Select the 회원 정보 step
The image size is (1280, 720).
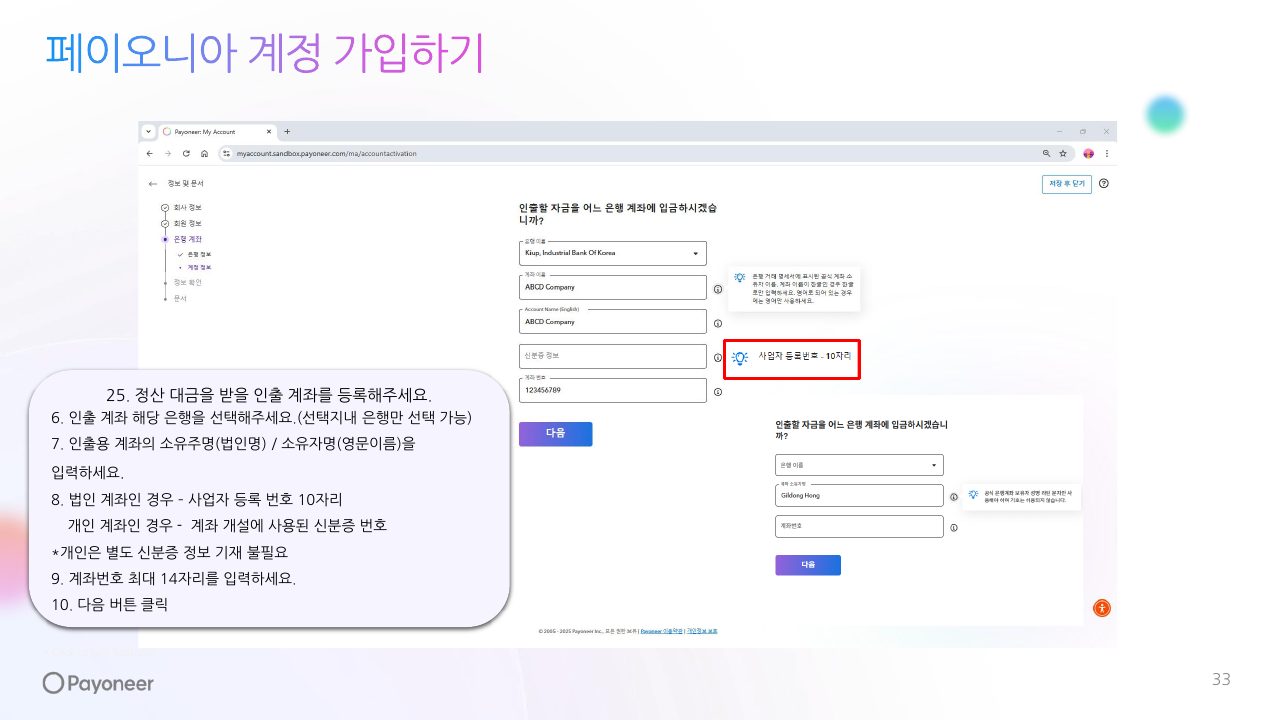[187, 223]
